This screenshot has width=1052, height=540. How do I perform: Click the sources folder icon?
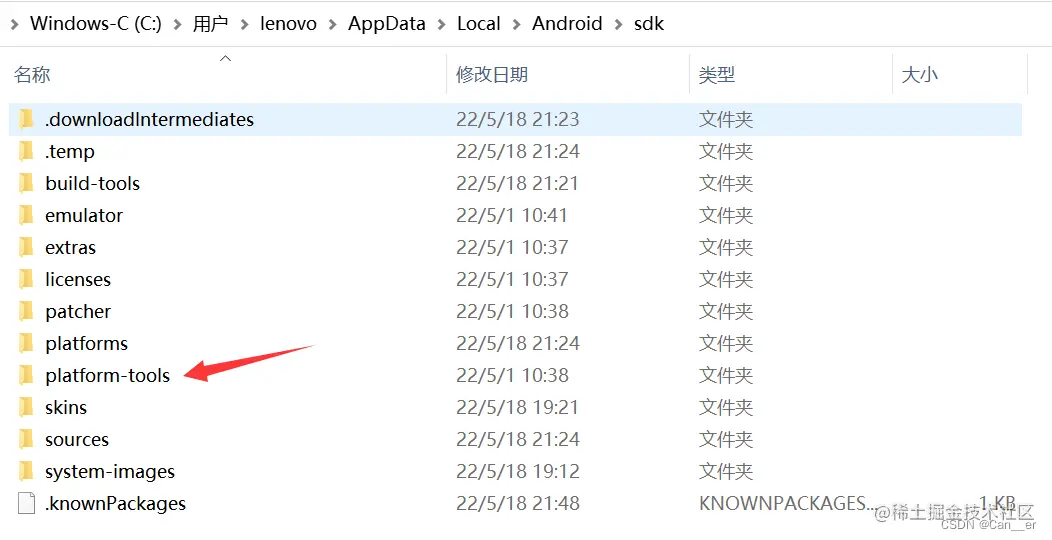pos(26,439)
